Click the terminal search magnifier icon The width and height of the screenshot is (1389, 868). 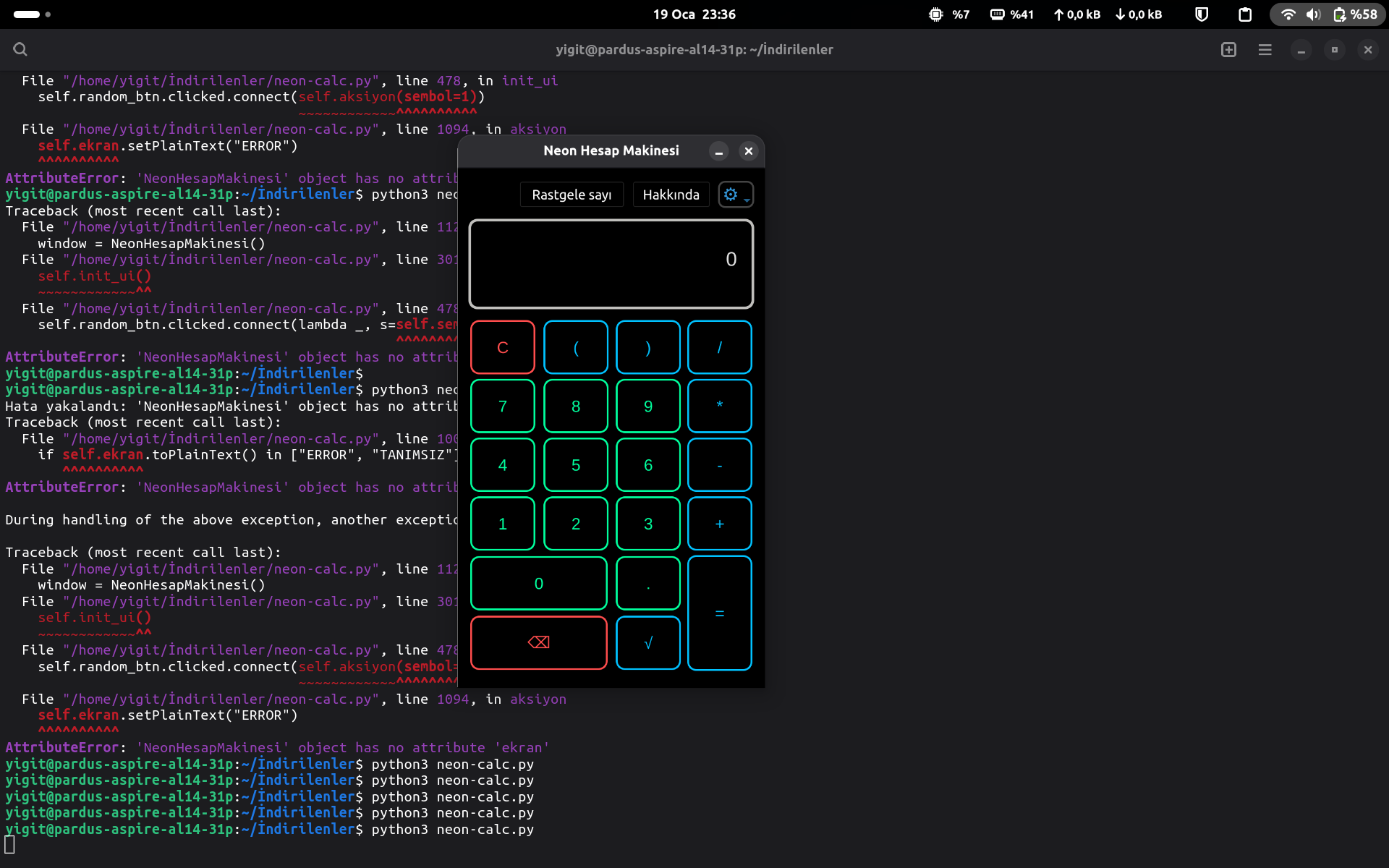click(x=20, y=49)
